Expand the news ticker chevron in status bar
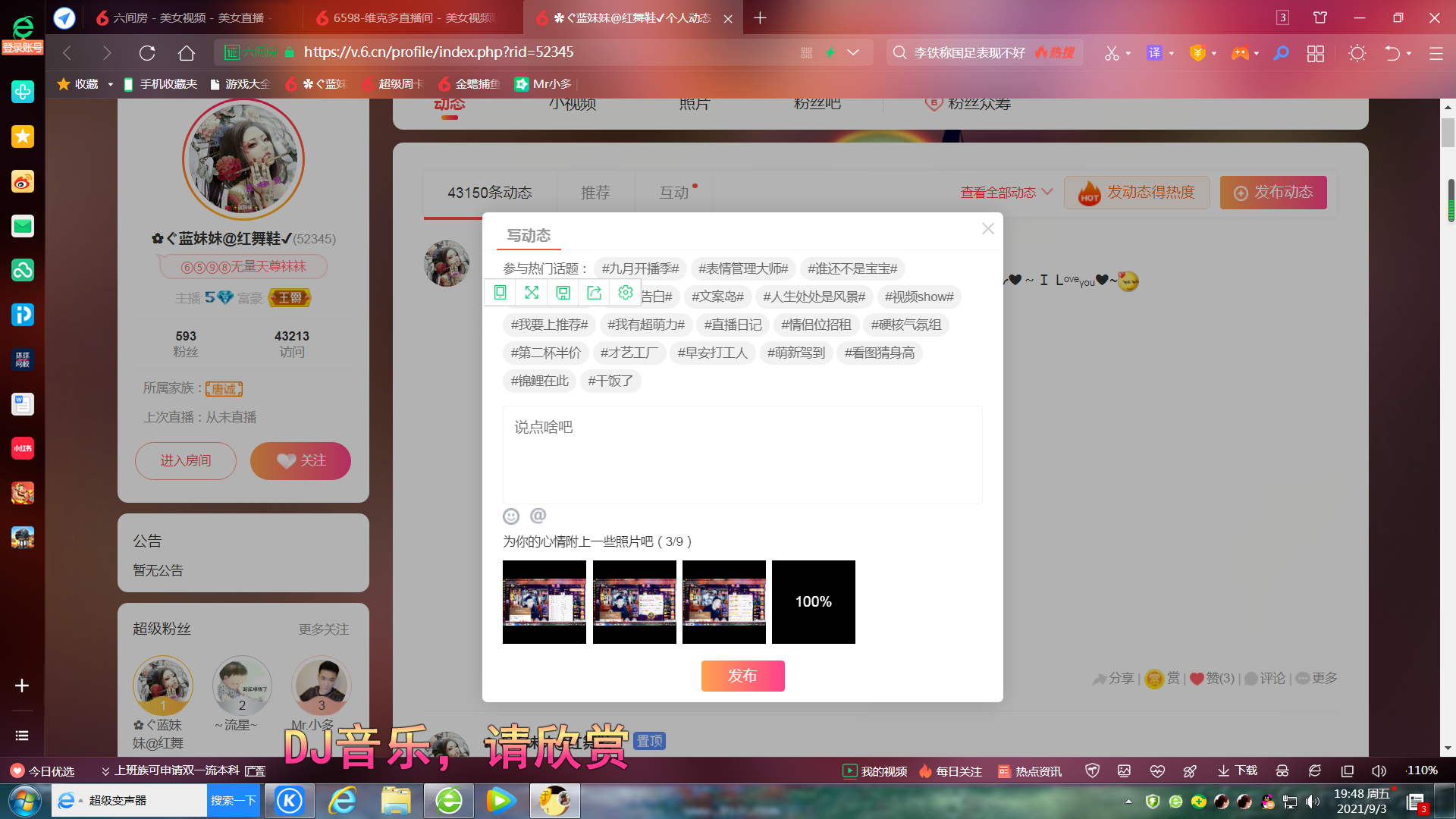The image size is (1456, 819). click(x=105, y=771)
